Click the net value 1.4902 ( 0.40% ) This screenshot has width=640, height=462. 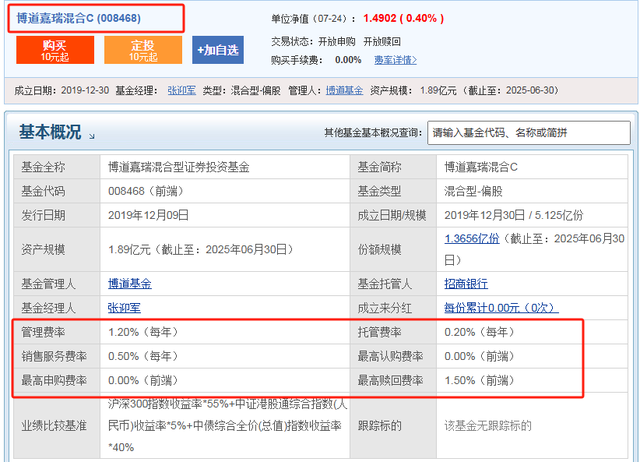pyautogui.click(x=403, y=18)
